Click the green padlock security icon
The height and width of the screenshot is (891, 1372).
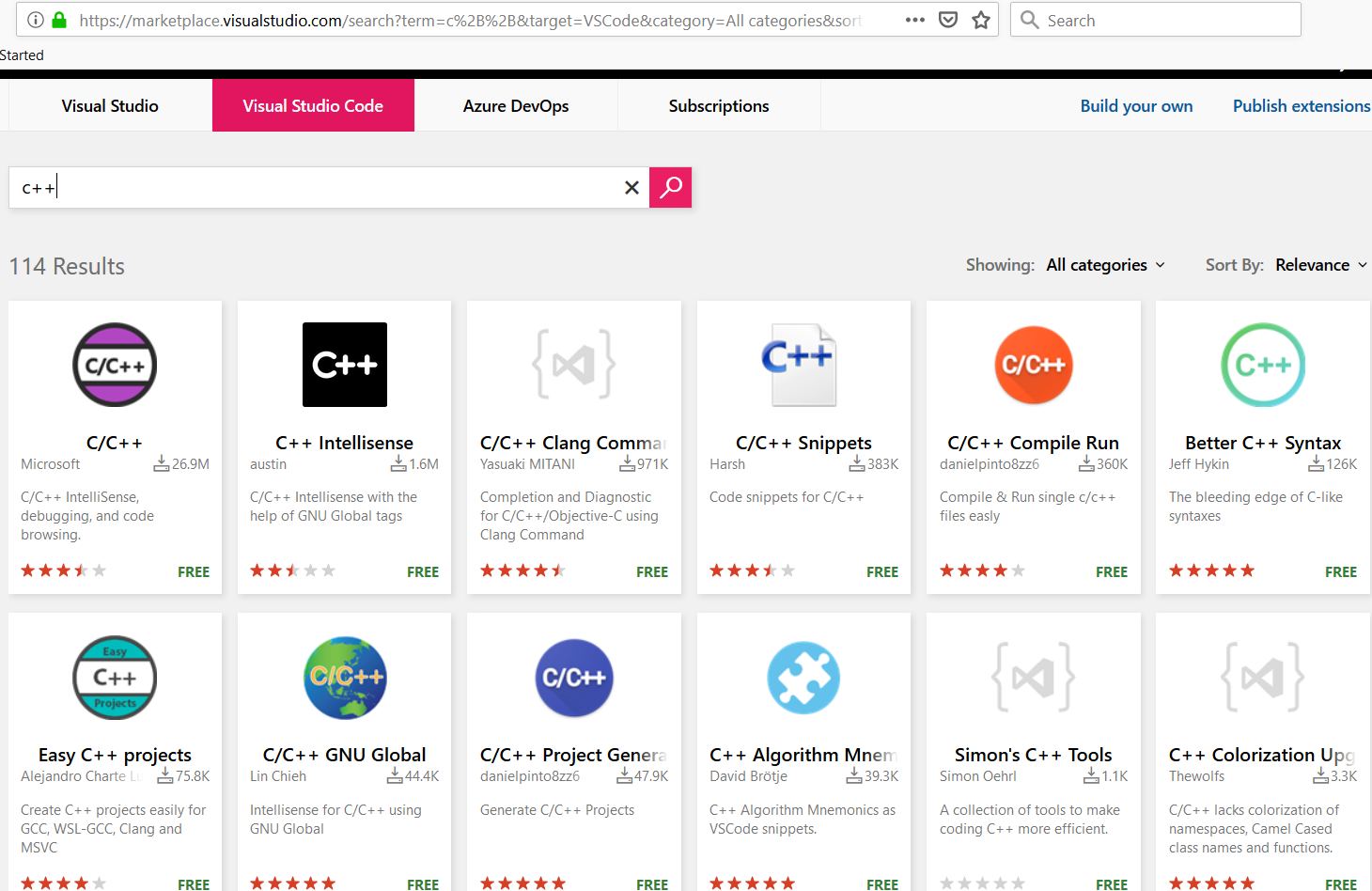coord(59,20)
